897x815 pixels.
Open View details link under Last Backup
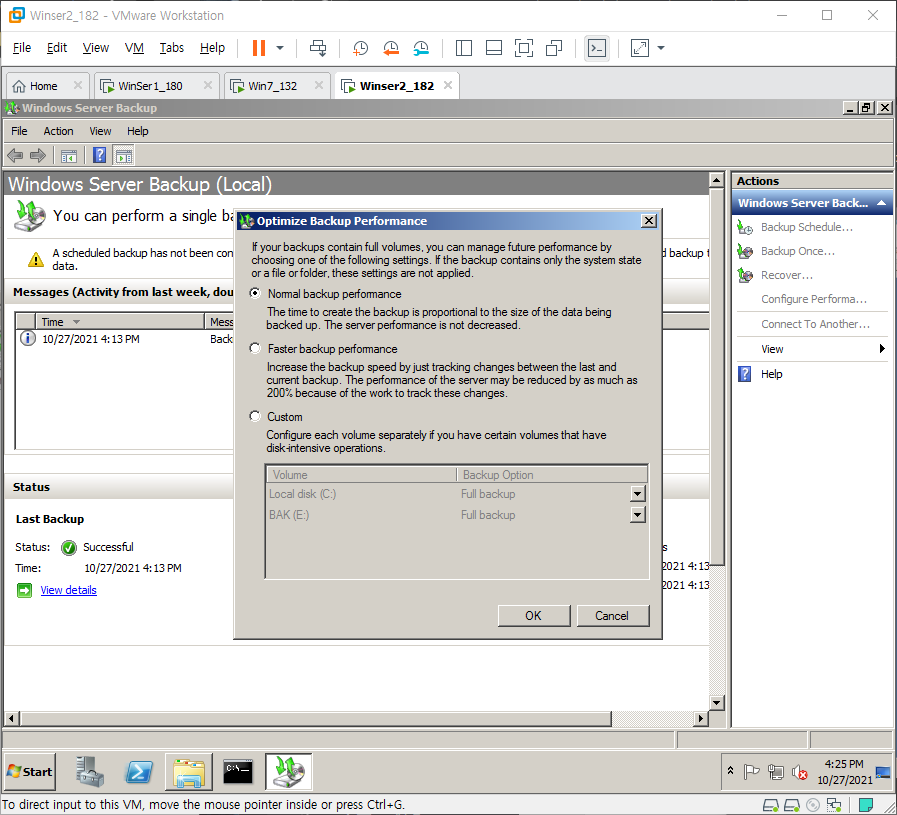69,590
